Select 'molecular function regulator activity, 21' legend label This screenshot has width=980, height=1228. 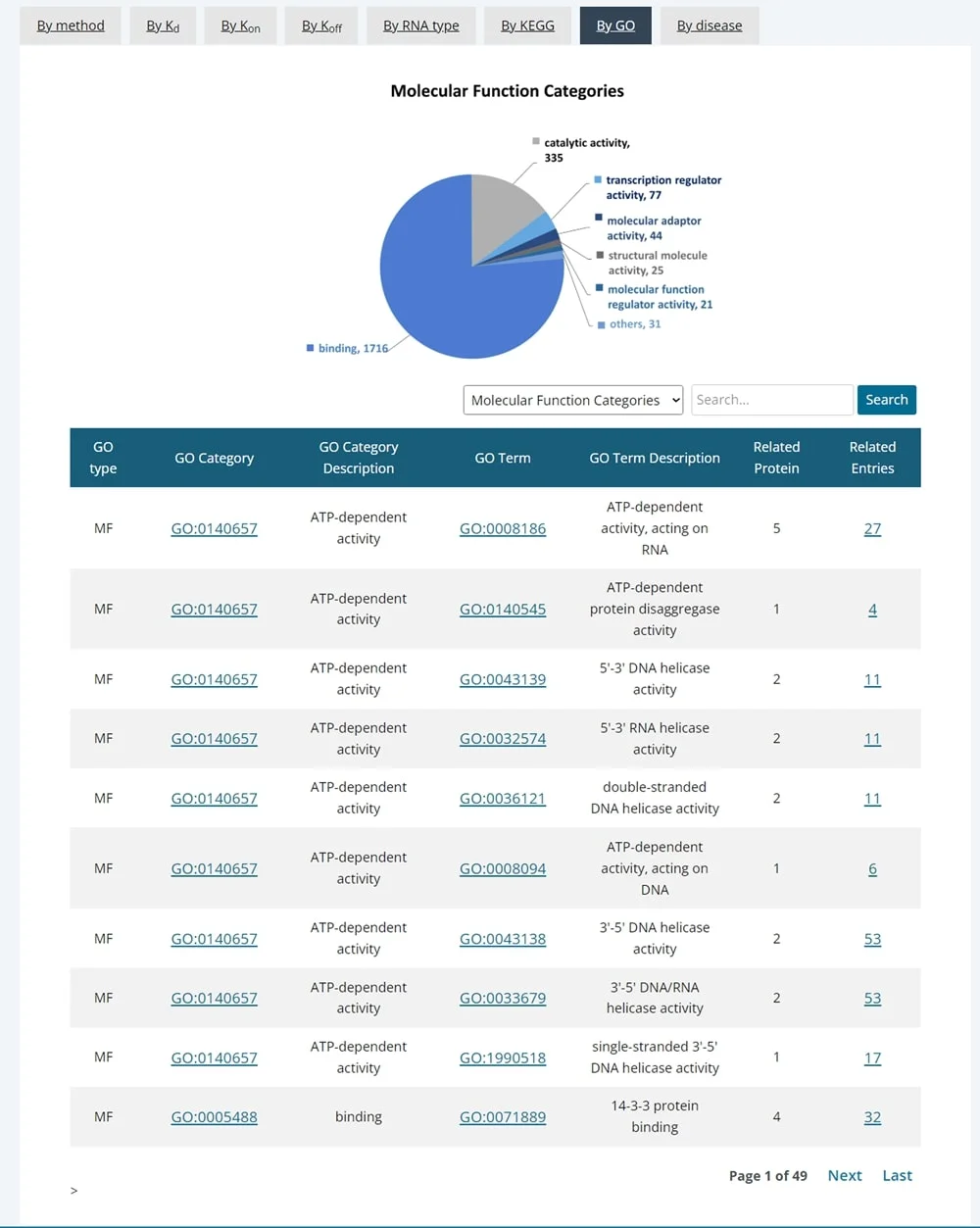660,297
